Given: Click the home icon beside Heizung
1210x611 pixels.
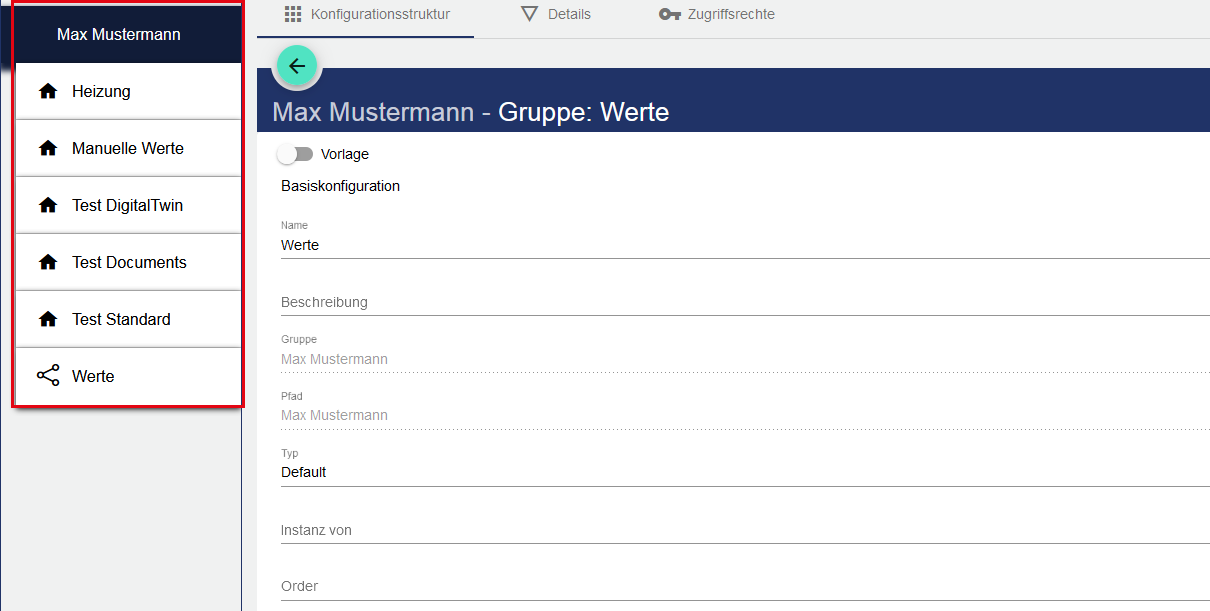Looking at the screenshot, I should click(x=47, y=91).
